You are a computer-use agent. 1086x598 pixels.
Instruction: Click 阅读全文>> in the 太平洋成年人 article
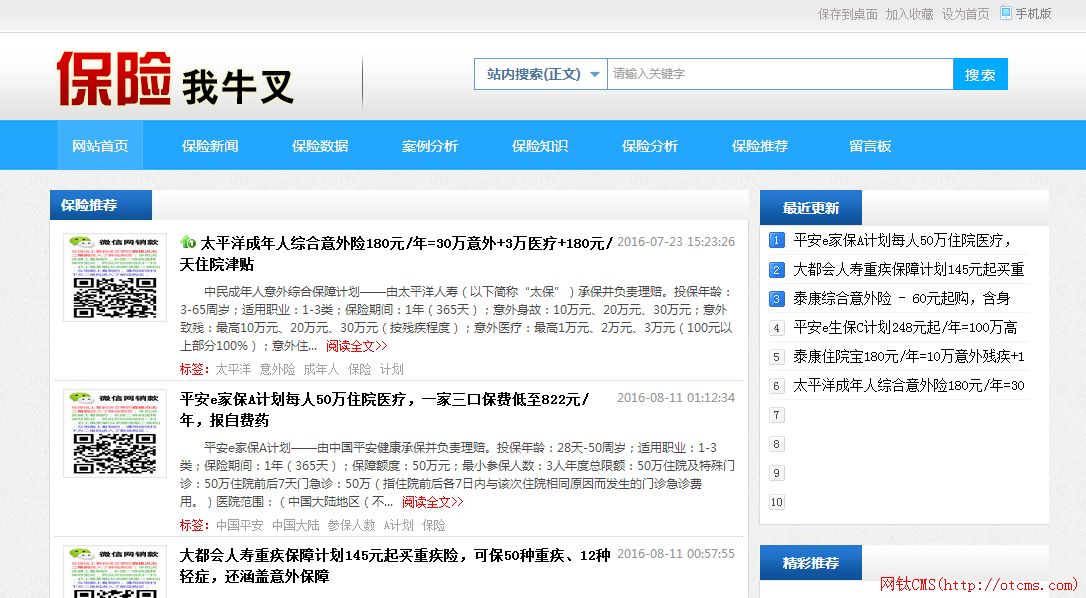coord(357,346)
